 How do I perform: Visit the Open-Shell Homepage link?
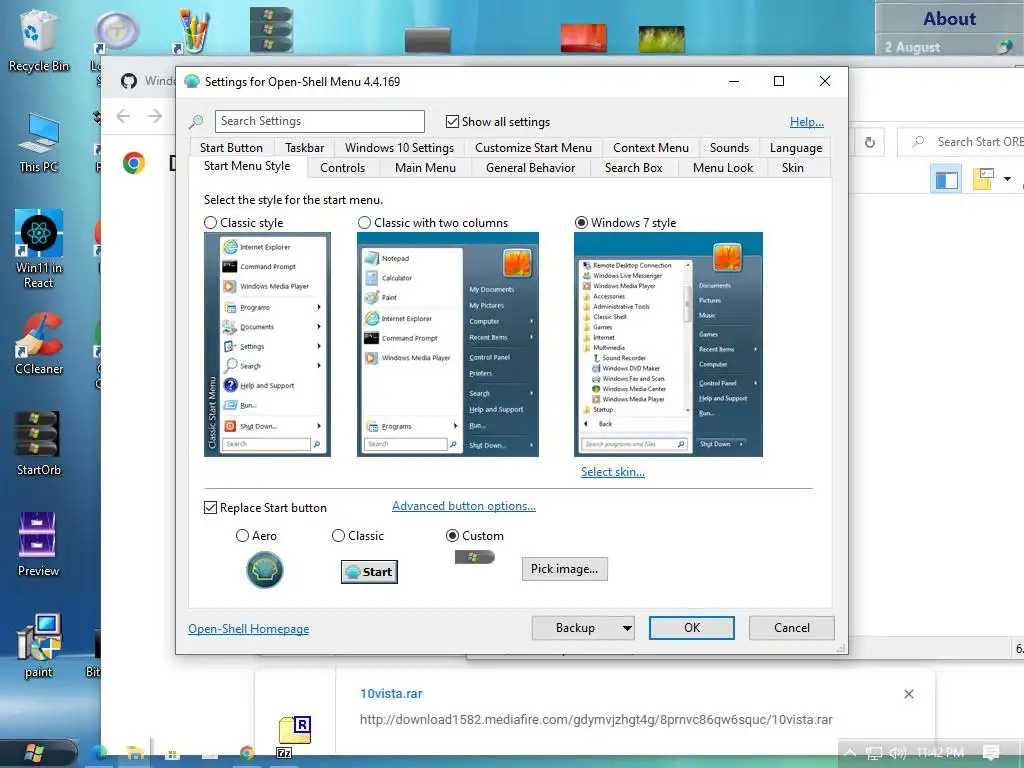249,628
